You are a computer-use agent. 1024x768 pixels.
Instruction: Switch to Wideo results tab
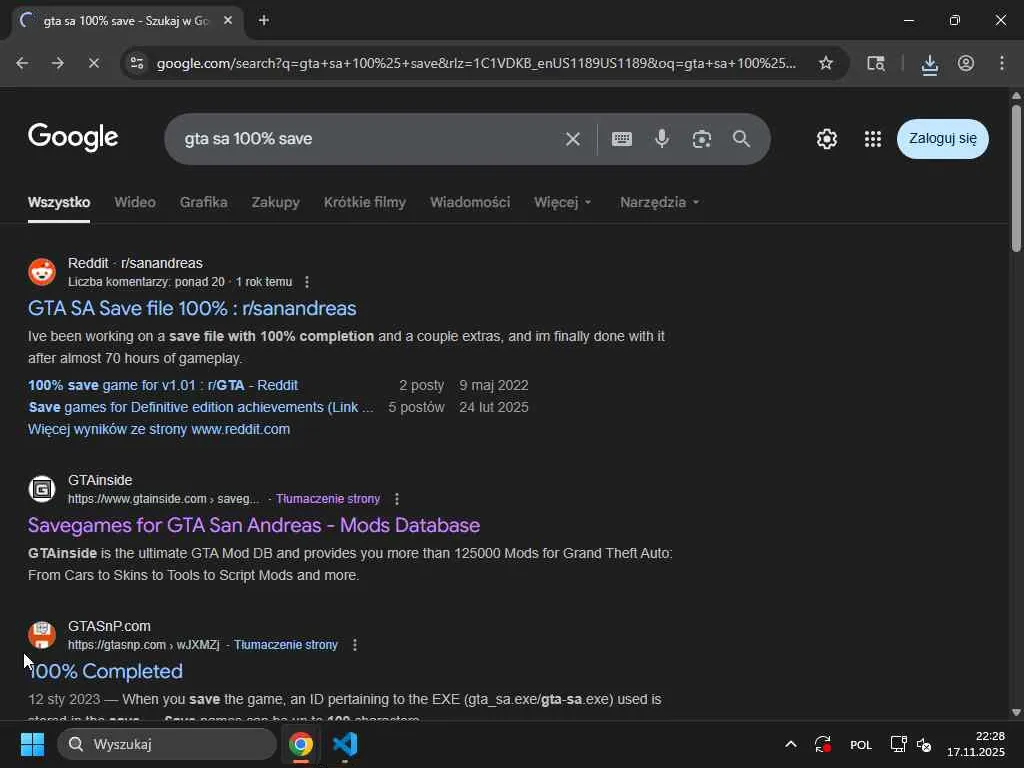(135, 202)
